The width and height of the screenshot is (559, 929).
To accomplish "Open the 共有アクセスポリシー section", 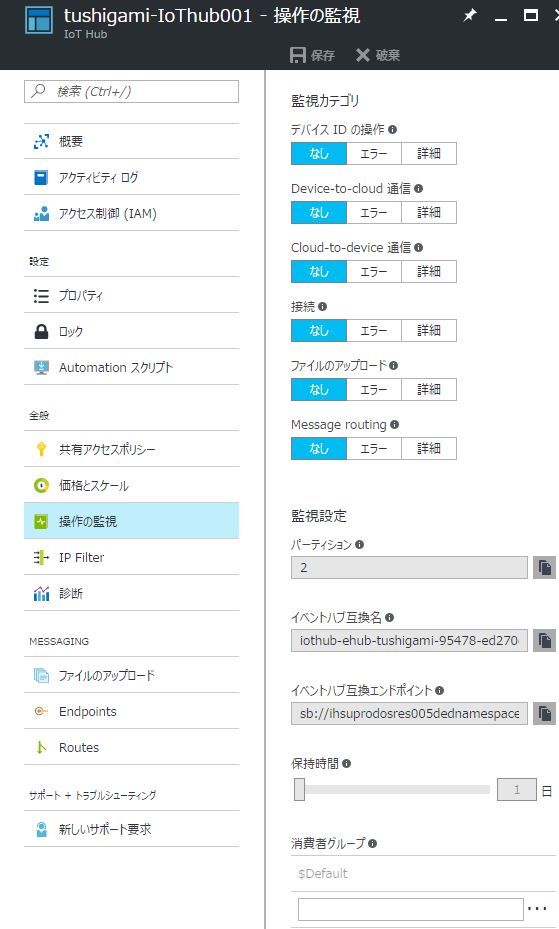I will coord(131,449).
